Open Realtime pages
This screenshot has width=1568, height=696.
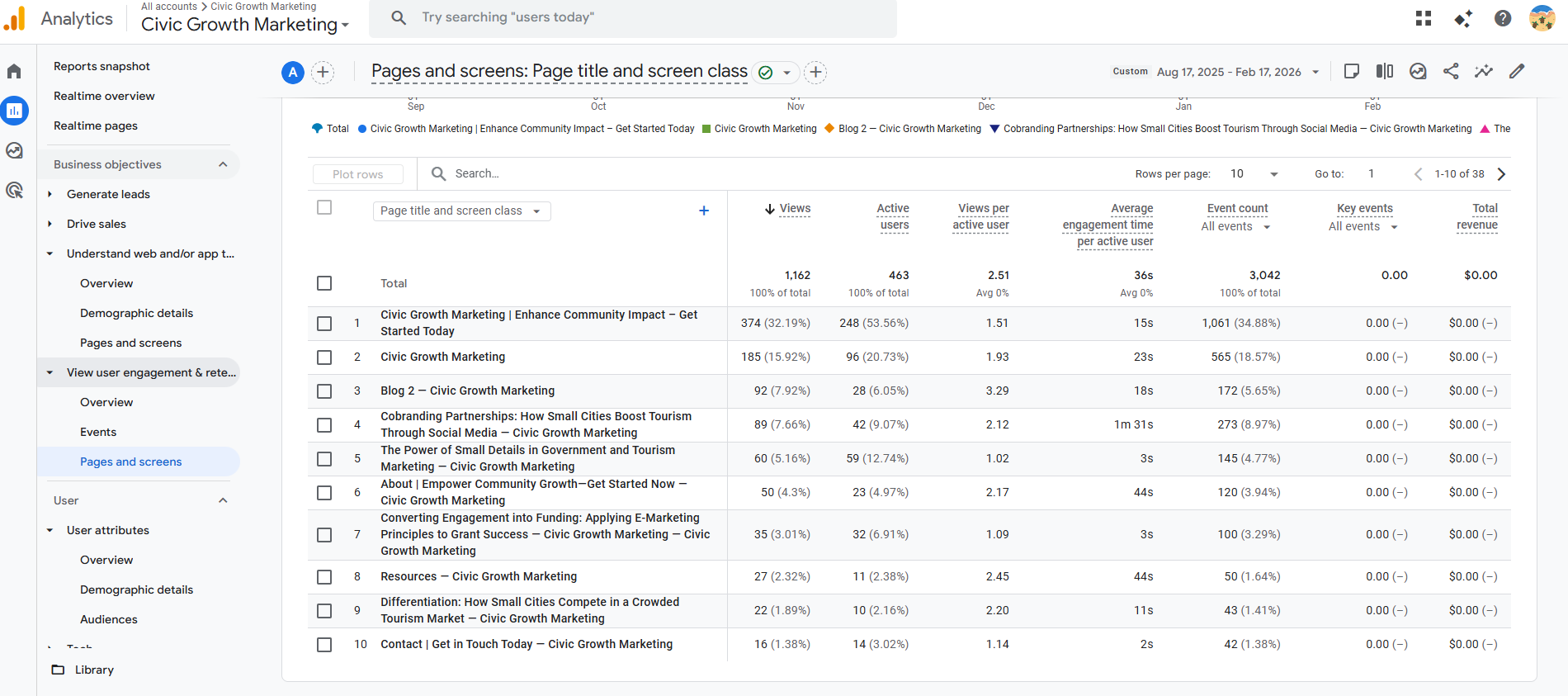(x=96, y=125)
